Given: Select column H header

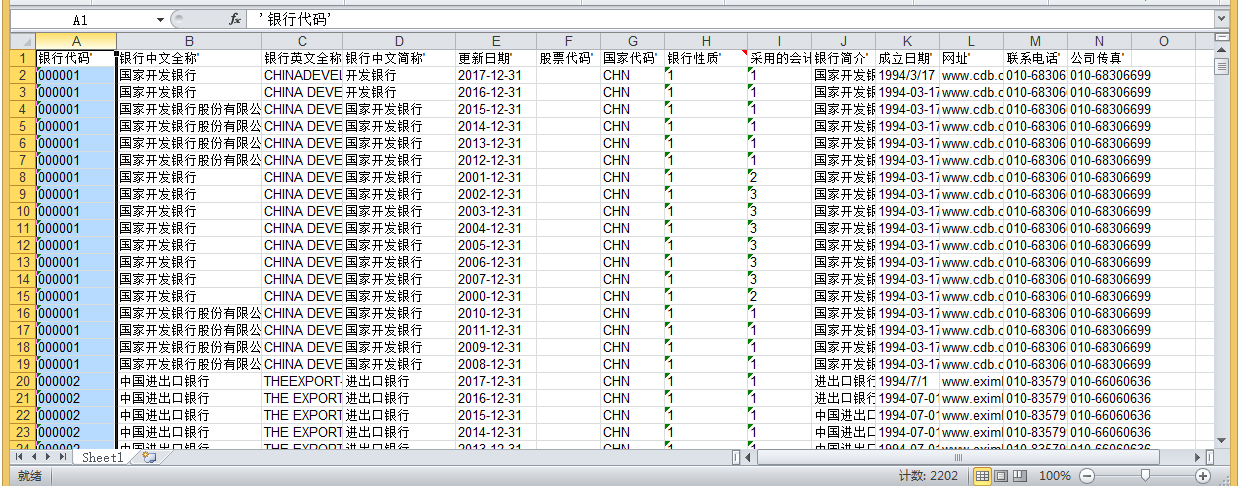Looking at the screenshot, I should pyautogui.click(x=706, y=41).
